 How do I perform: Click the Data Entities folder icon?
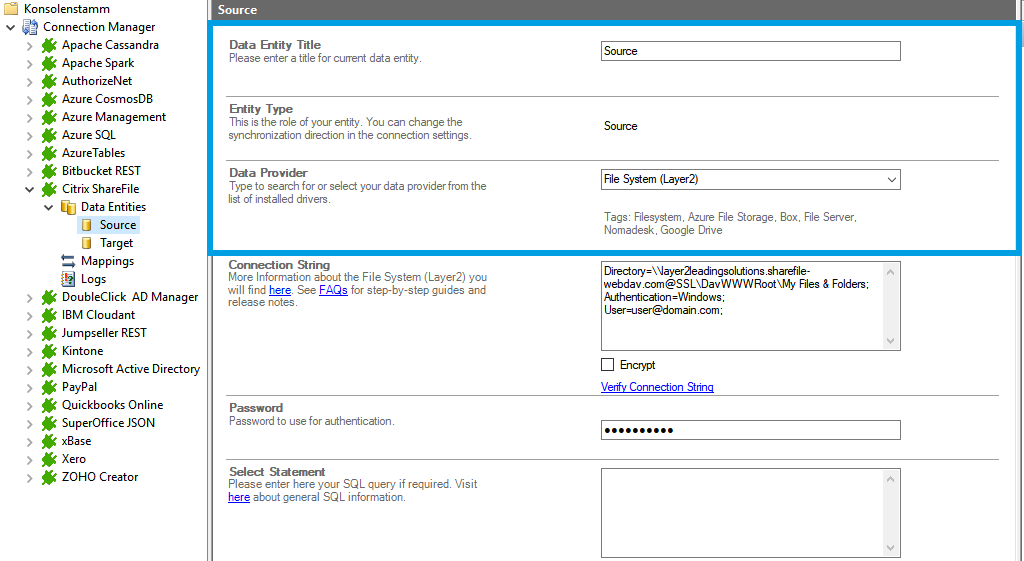[x=68, y=207]
